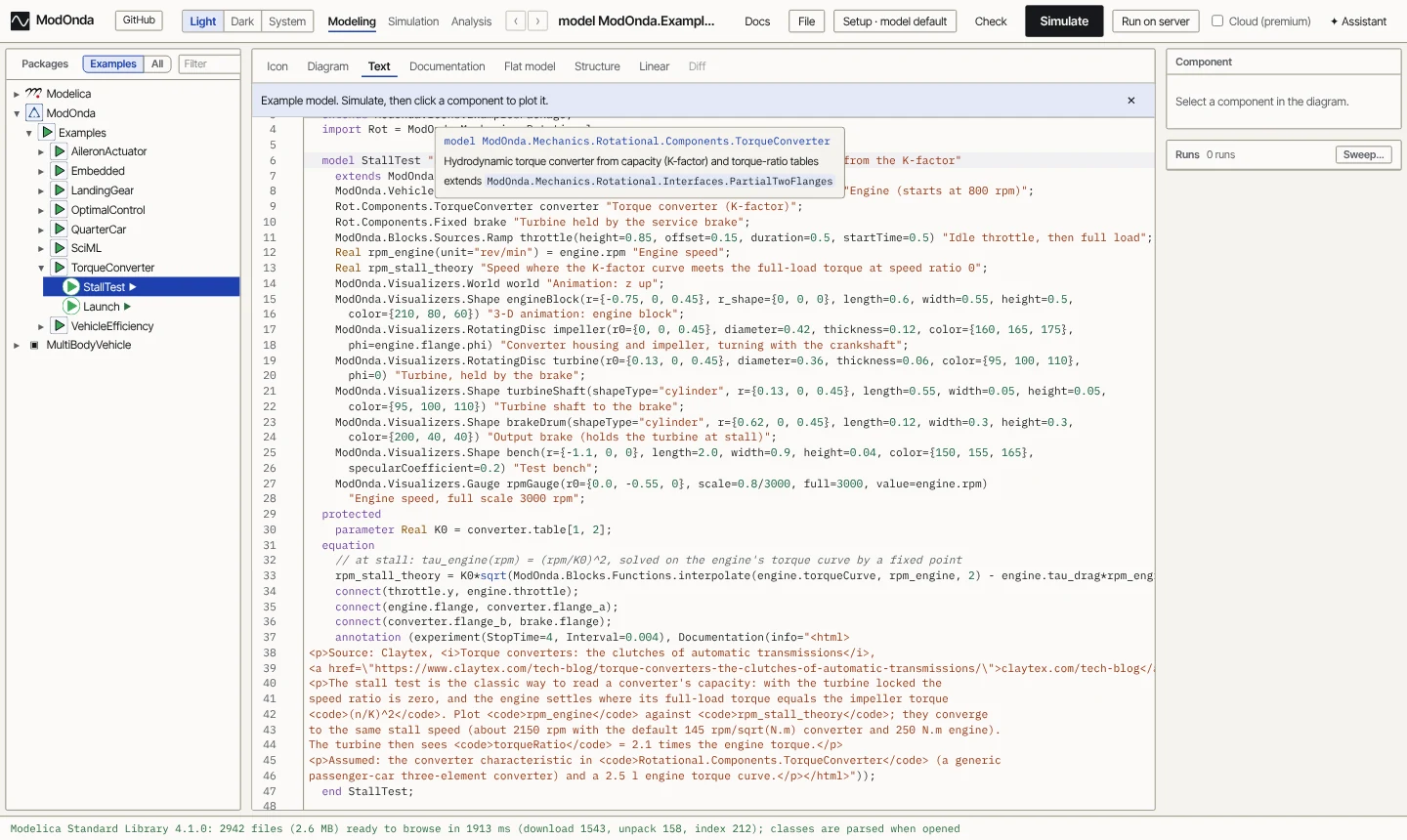This screenshot has width=1407, height=840.
Task: Click the MultiBodyVehicle package icon
Action: pos(34,345)
